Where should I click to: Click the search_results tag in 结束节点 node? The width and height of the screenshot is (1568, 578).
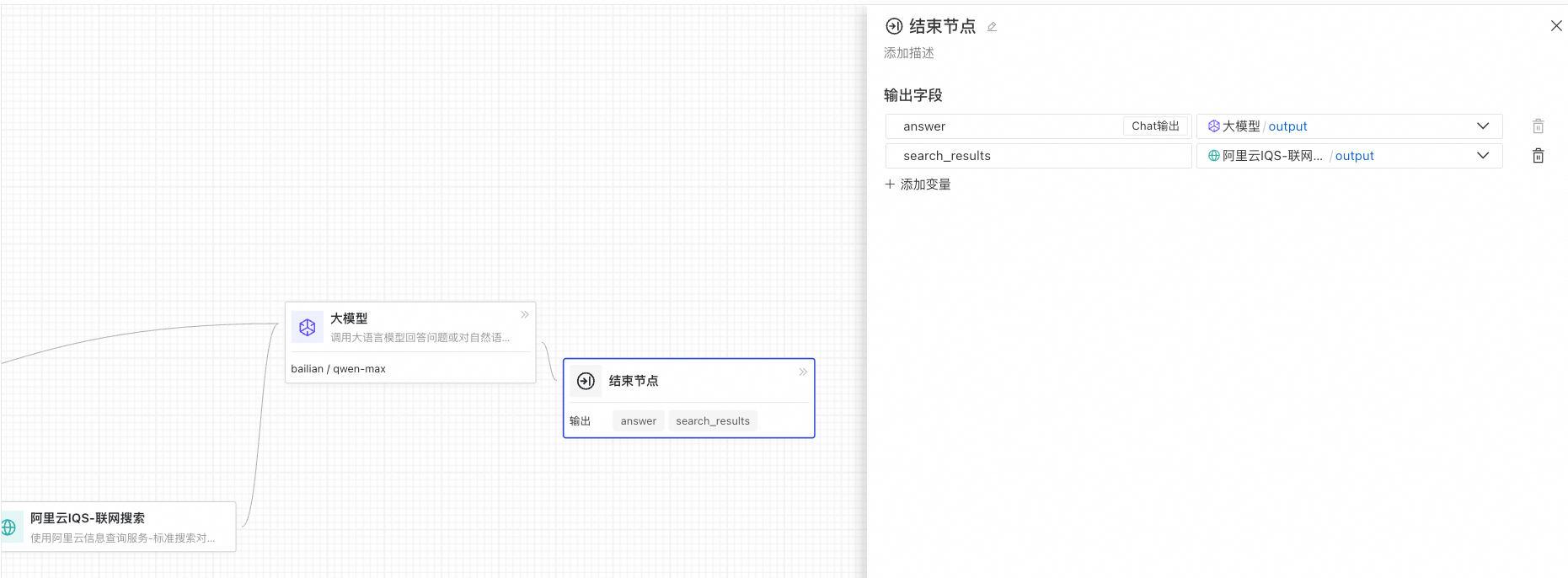[x=712, y=421]
